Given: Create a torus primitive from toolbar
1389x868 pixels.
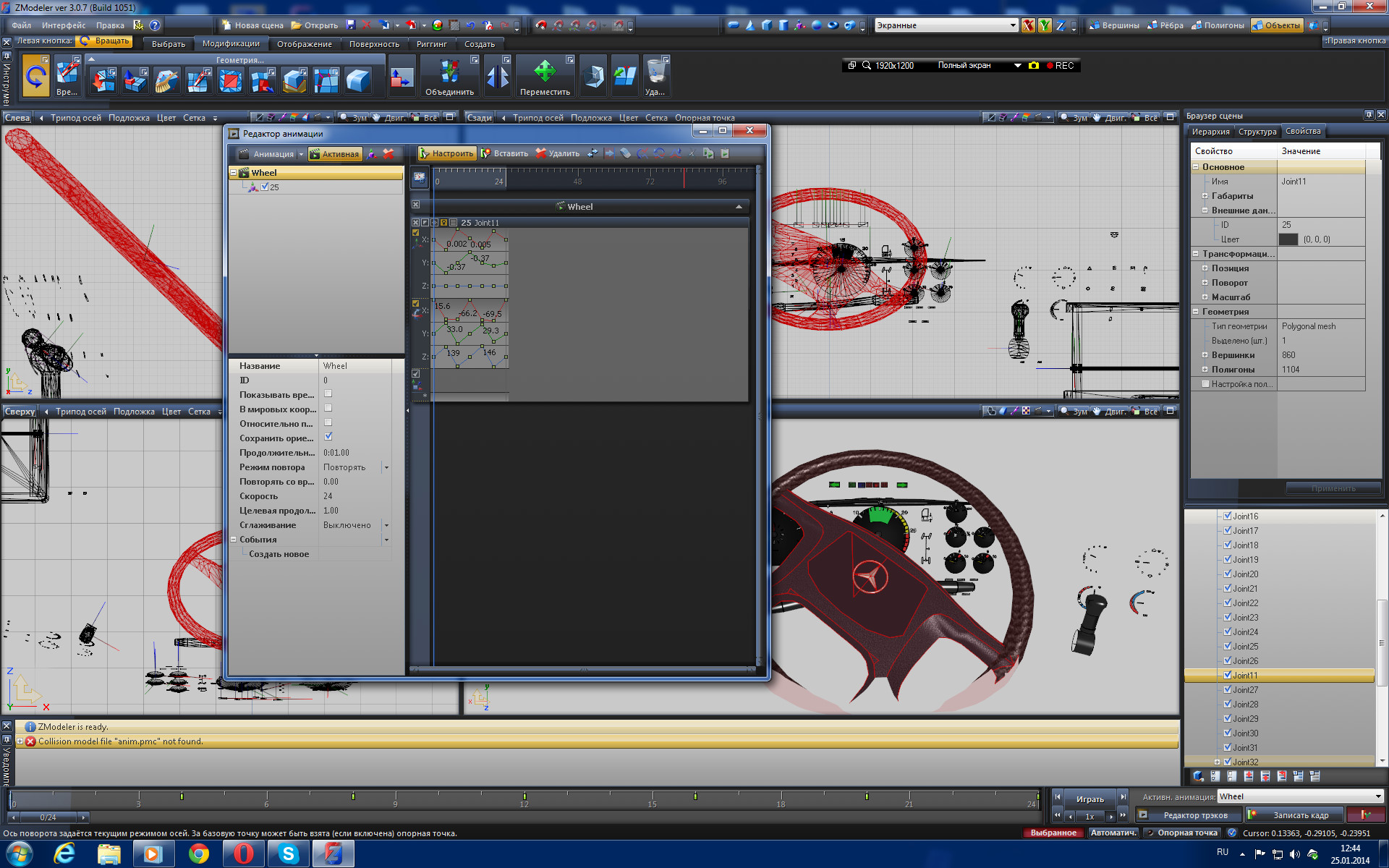Looking at the screenshot, I should [833, 25].
